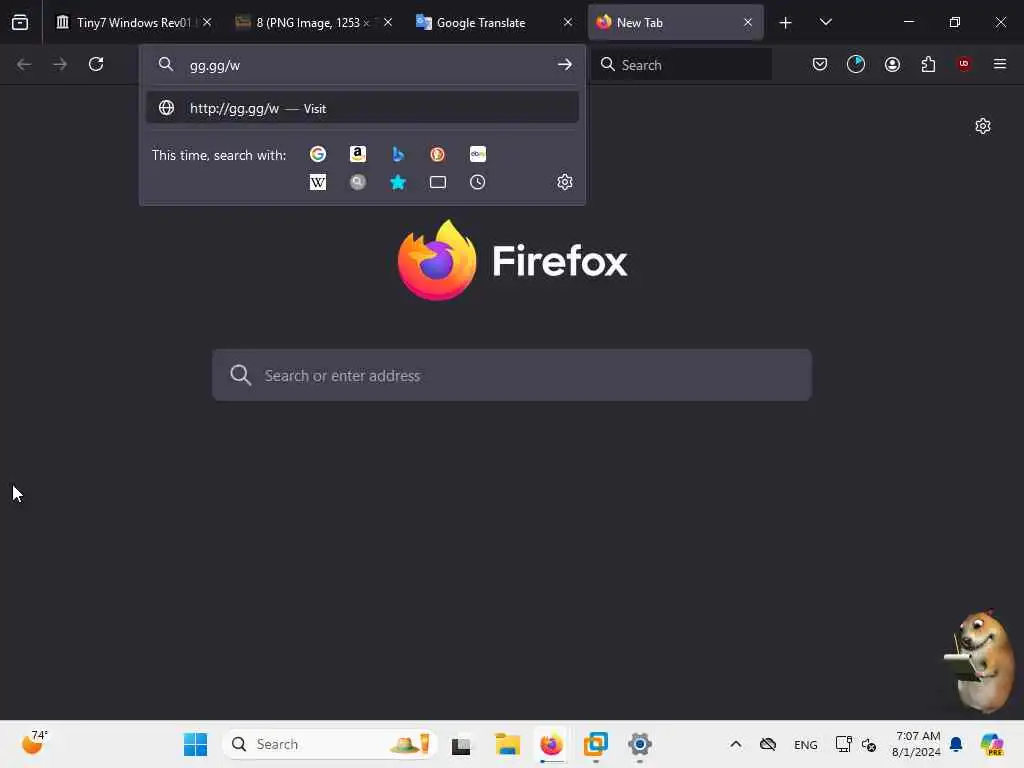
Task: Close the Tiny7 Windows Rev01 tab
Action: [x=207, y=23]
